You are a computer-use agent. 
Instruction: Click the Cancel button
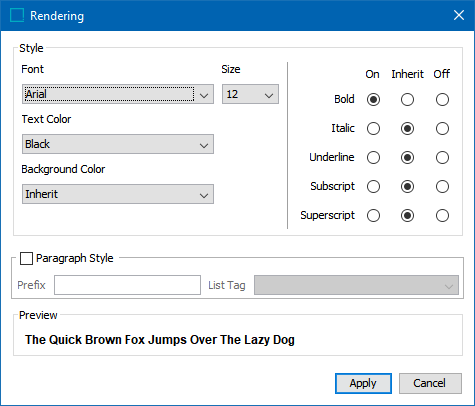click(x=430, y=383)
